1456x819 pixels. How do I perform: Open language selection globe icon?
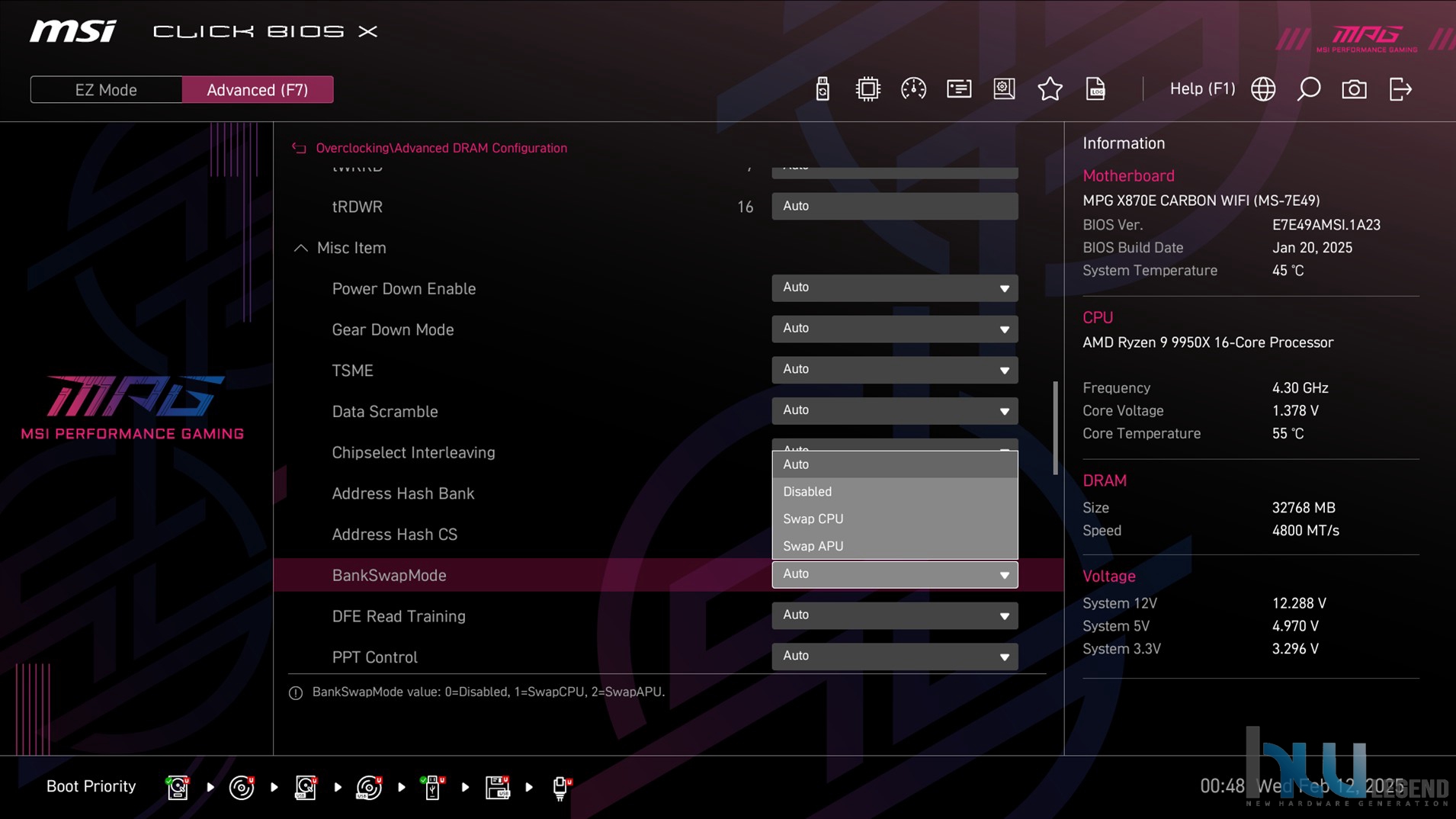(1263, 89)
